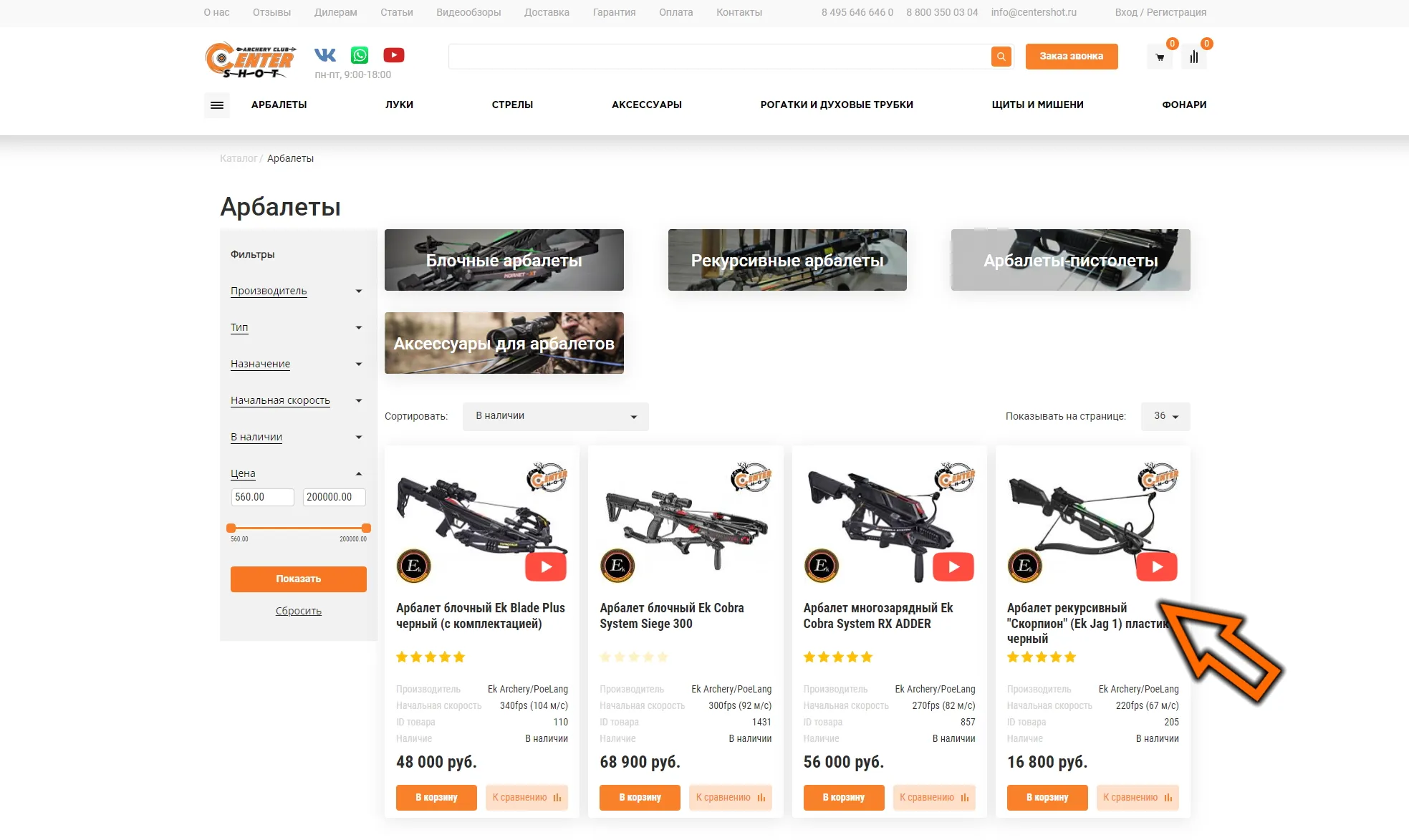Viewport: 1409px width, 840px height.
Task: Add Ek Cobra RX ADDER to comparison
Action: (934, 798)
